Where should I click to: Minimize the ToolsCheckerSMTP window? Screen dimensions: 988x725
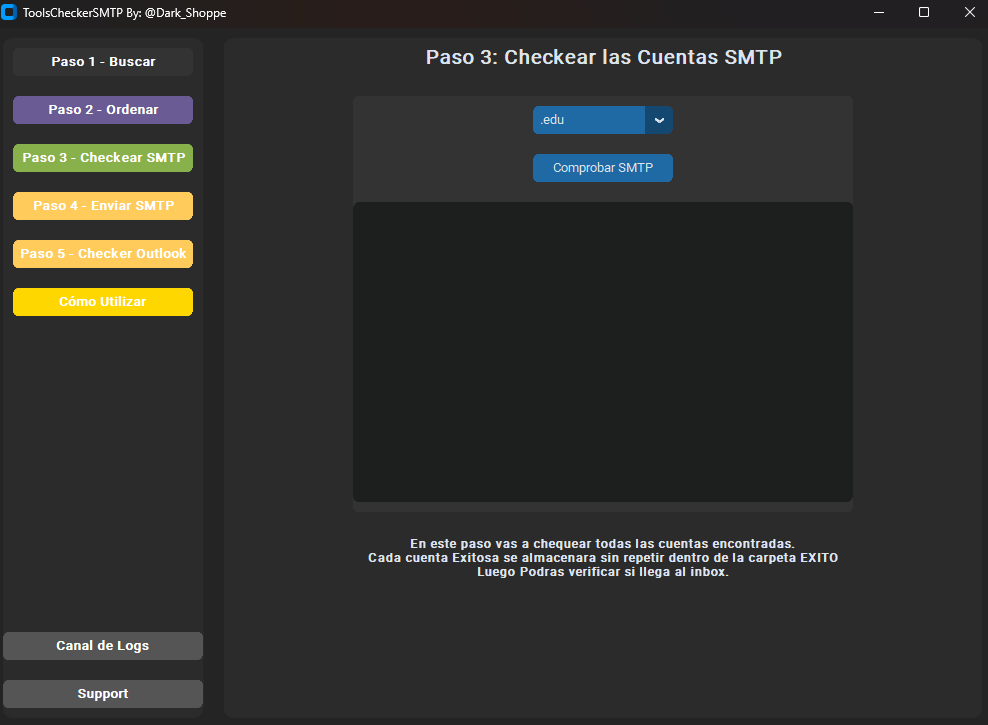point(878,12)
